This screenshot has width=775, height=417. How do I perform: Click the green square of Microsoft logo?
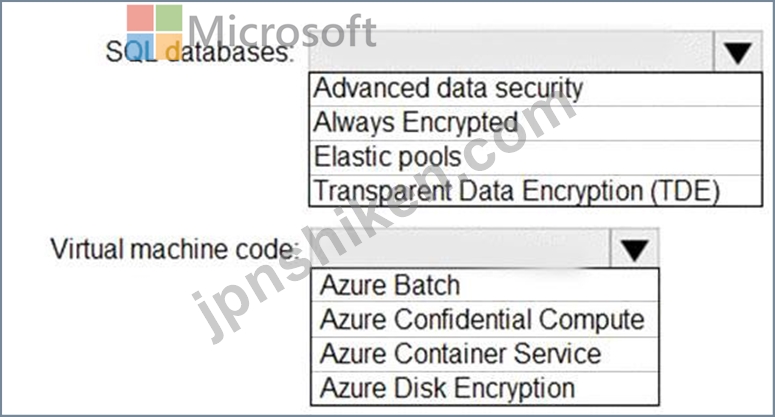[x=169, y=18]
